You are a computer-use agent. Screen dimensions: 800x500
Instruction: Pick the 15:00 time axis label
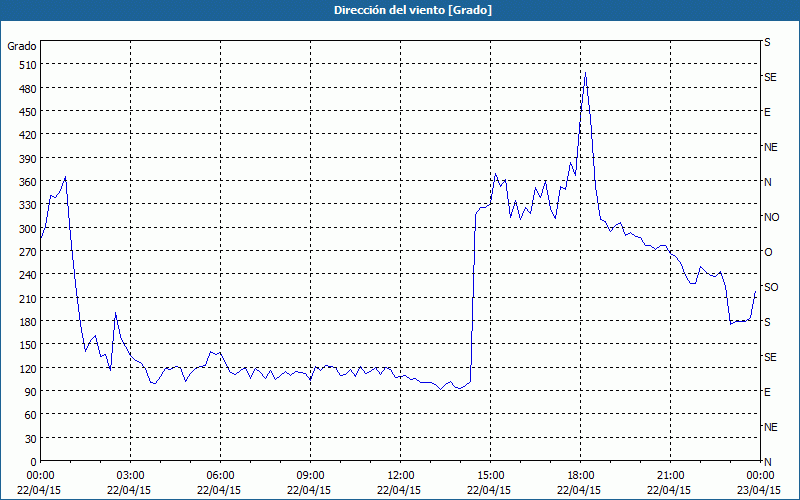490,476
